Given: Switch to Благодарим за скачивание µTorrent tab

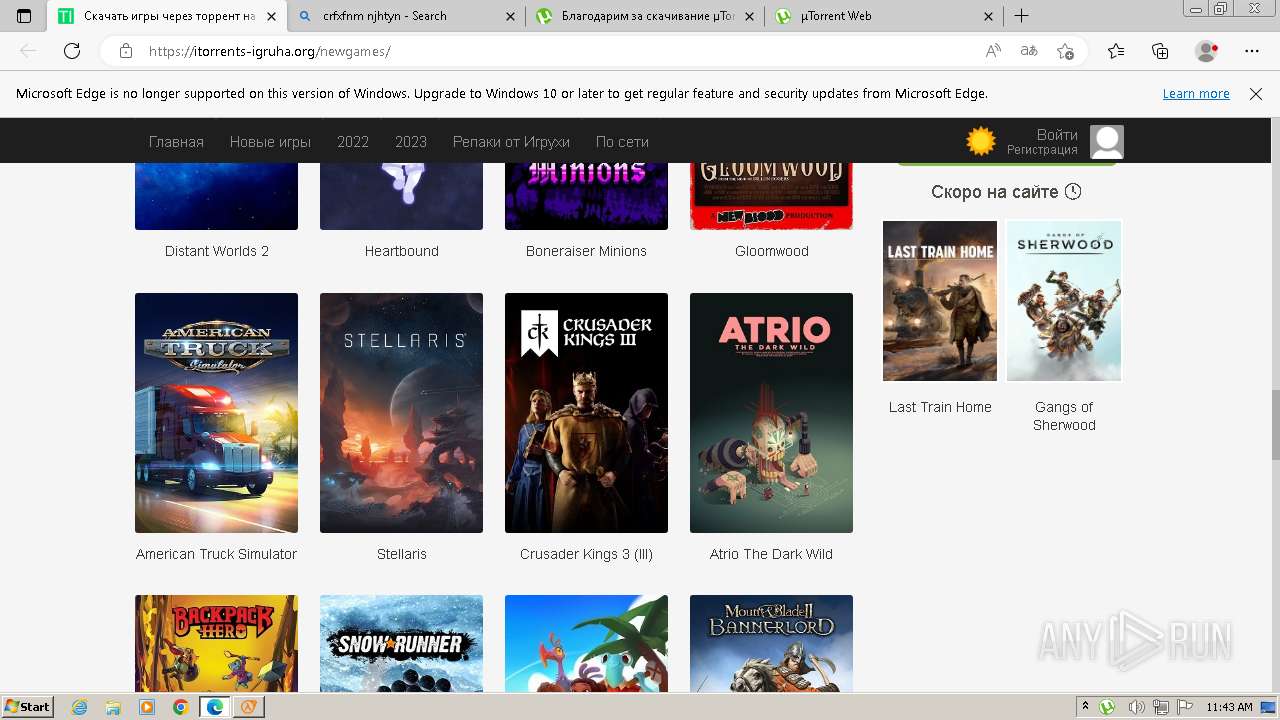Looking at the screenshot, I should pyautogui.click(x=645, y=16).
